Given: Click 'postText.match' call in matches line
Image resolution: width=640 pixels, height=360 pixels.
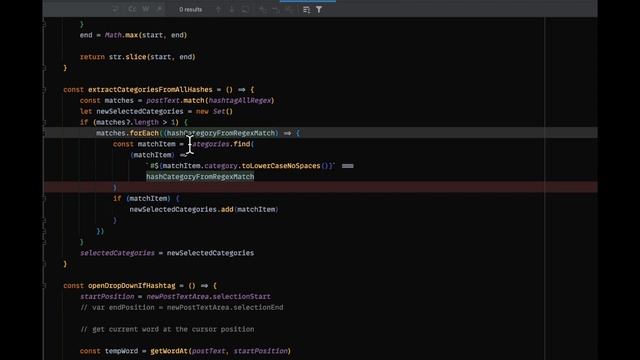Looking at the screenshot, I should [175, 100].
